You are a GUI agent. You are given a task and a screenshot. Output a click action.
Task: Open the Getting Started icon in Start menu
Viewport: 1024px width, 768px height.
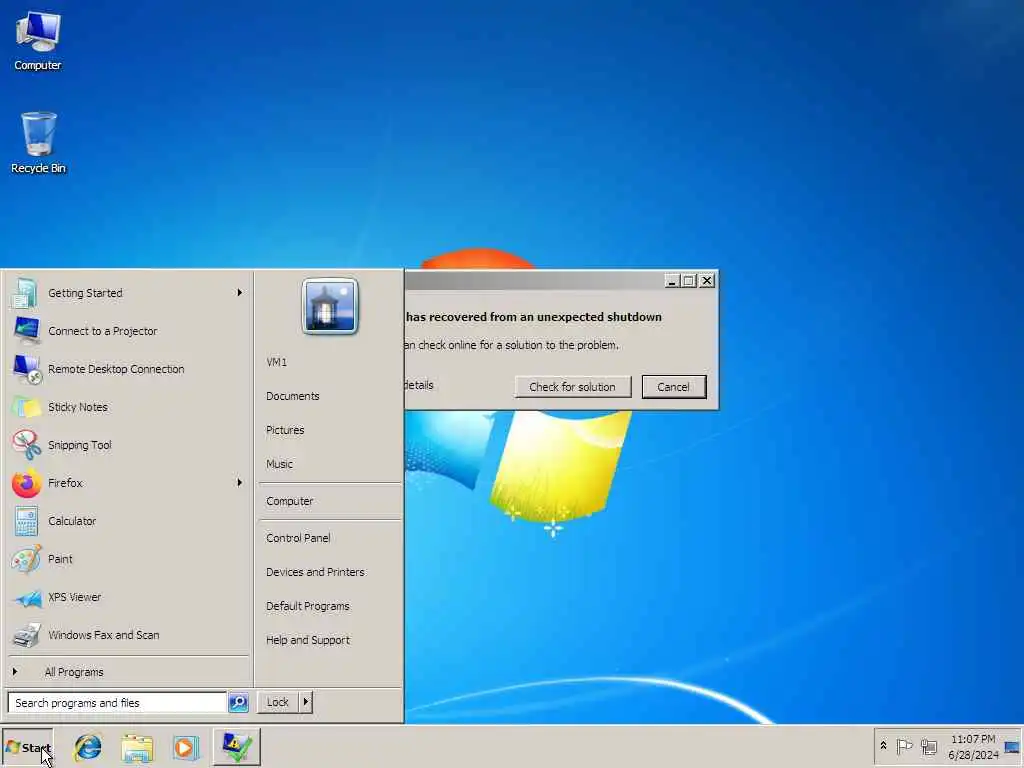25,293
